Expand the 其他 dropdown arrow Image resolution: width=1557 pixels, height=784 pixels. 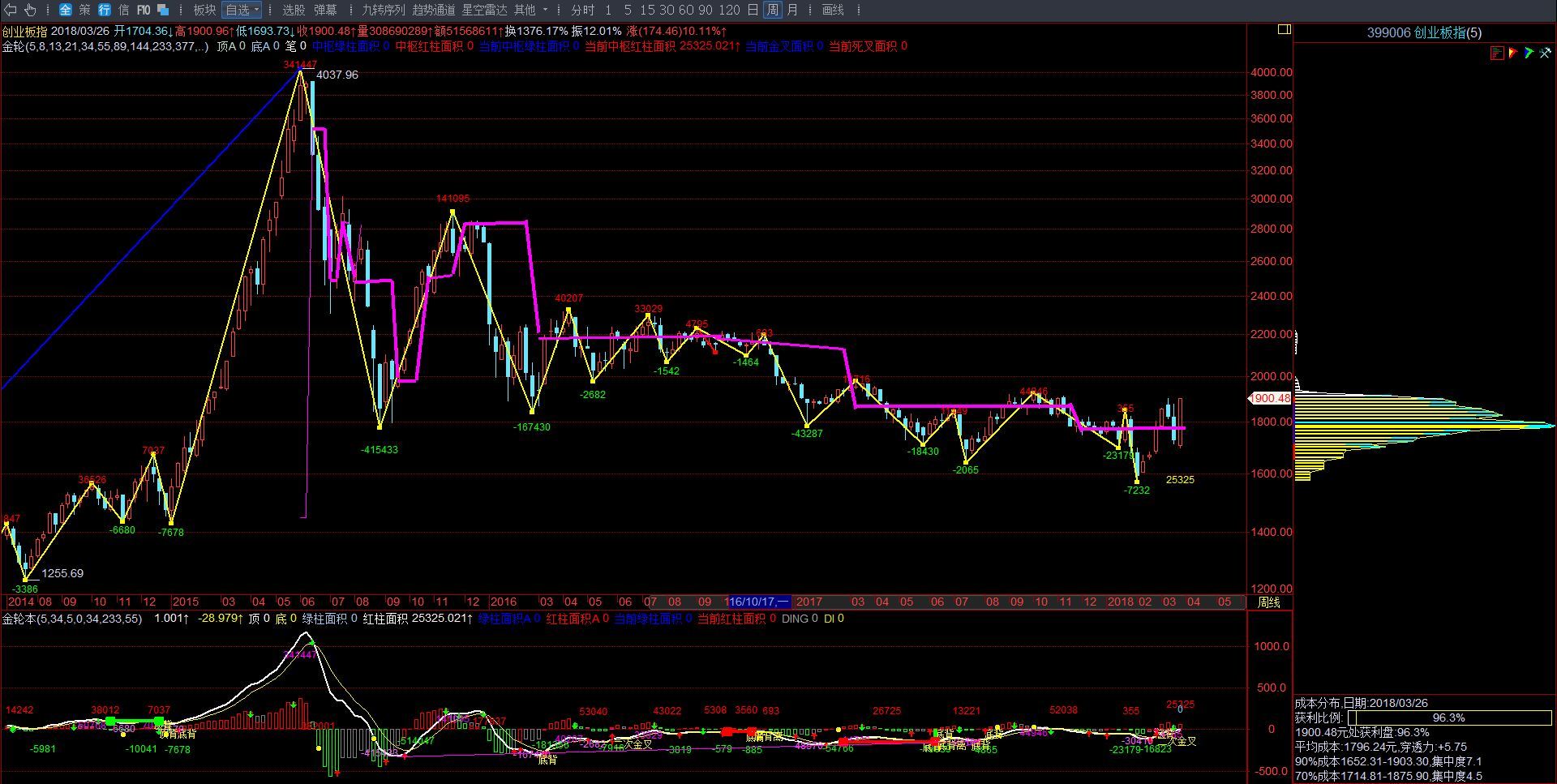[545, 10]
